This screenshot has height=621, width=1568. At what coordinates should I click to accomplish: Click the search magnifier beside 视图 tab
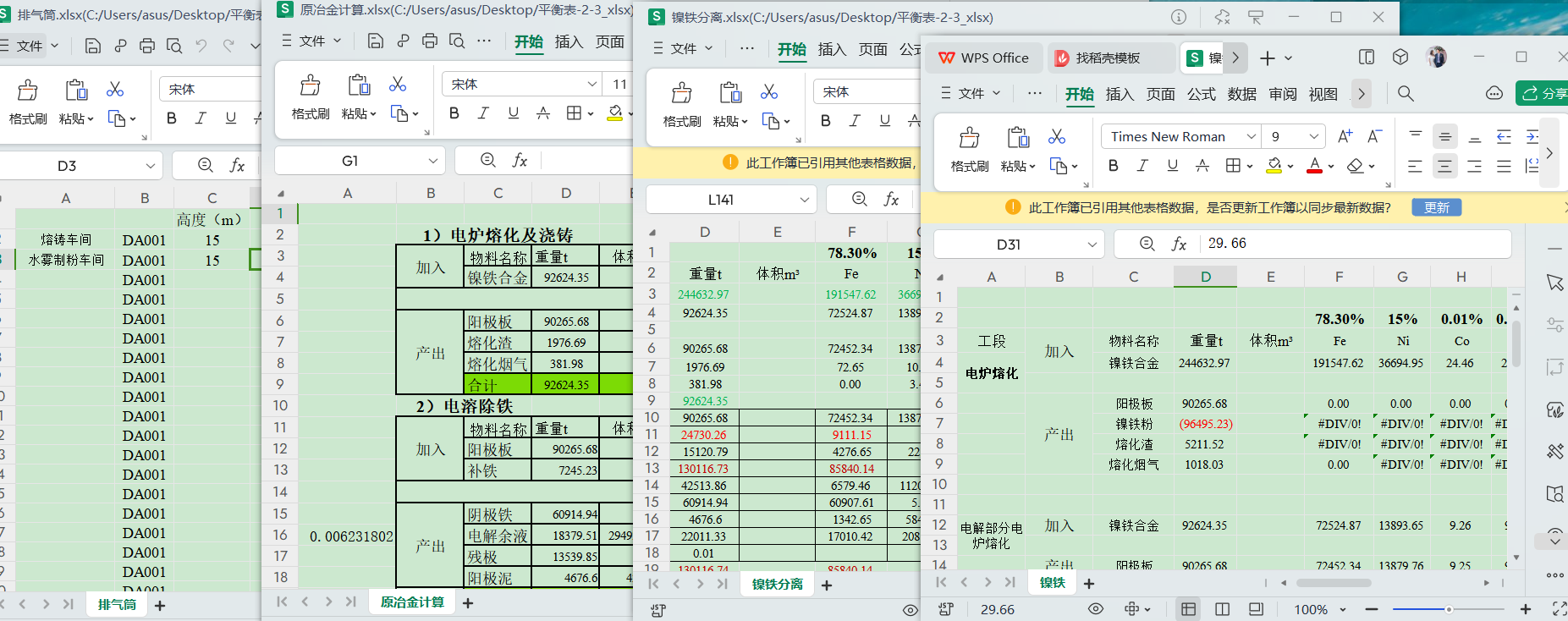pyautogui.click(x=1406, y=94)
